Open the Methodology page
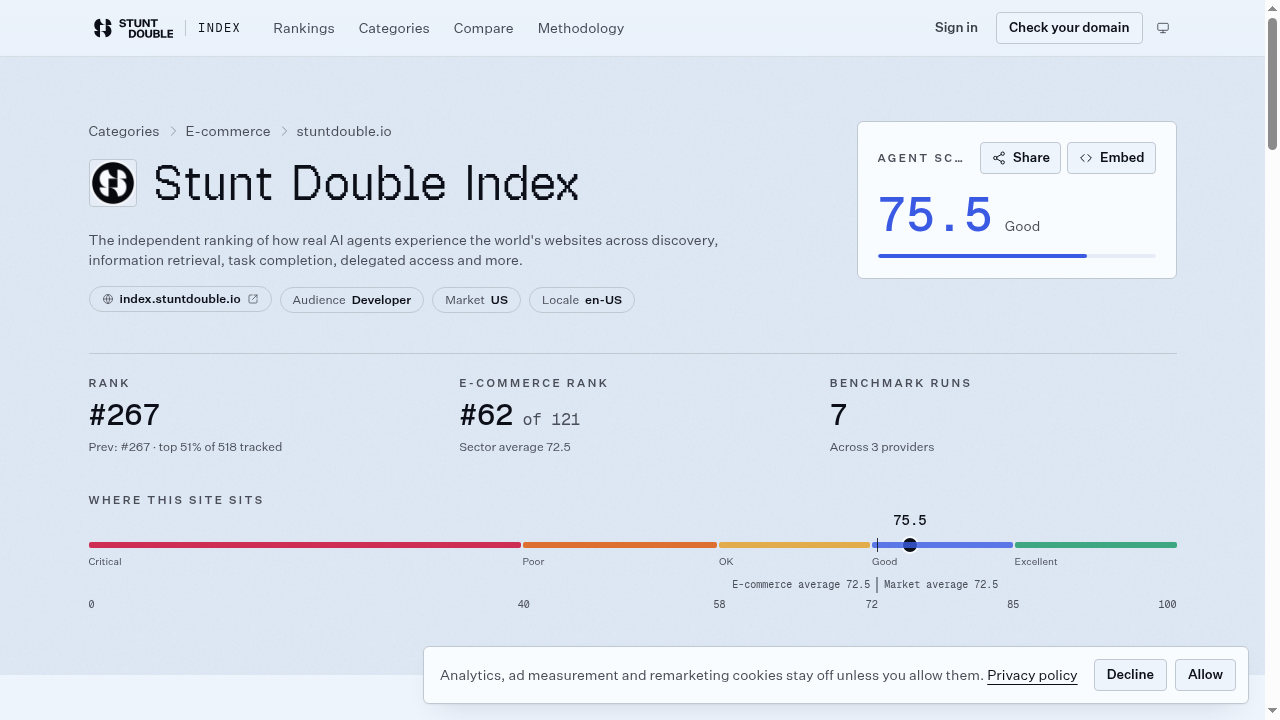 581,28
